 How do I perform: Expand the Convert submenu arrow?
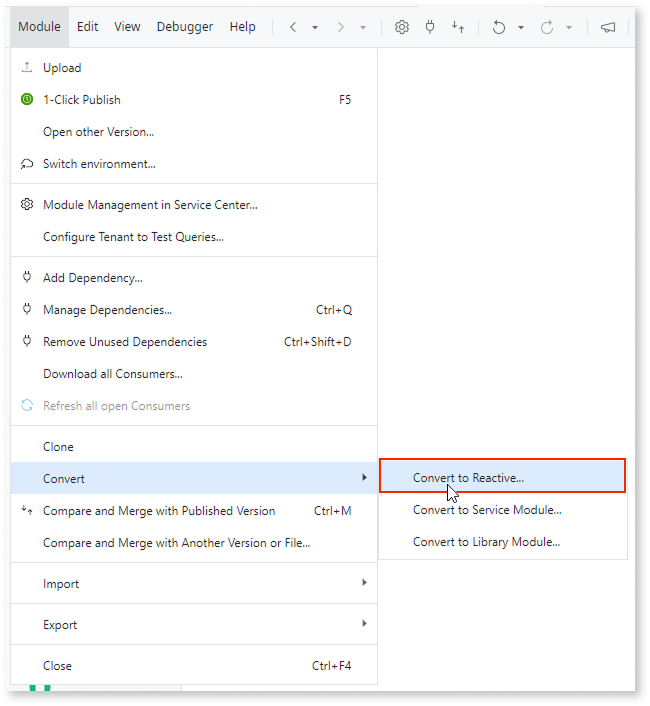(x=364, y=477)
